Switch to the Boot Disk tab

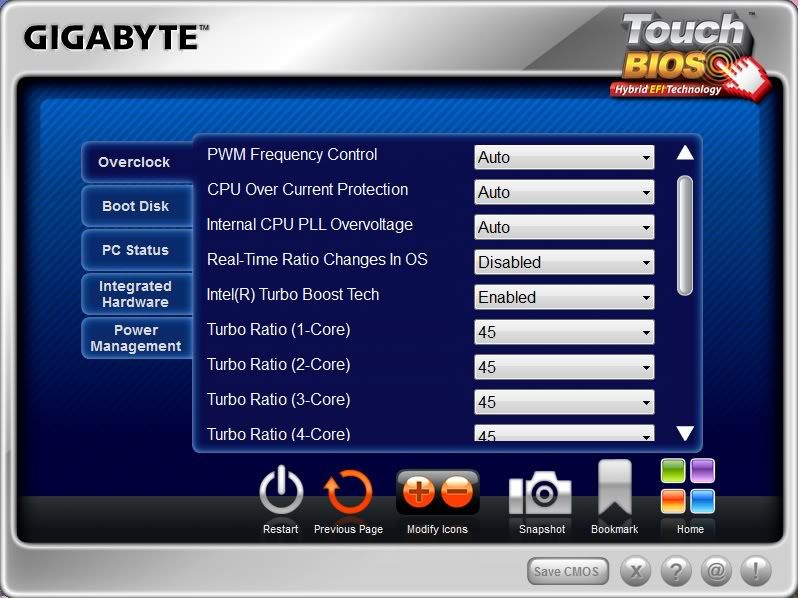[136, 206]
